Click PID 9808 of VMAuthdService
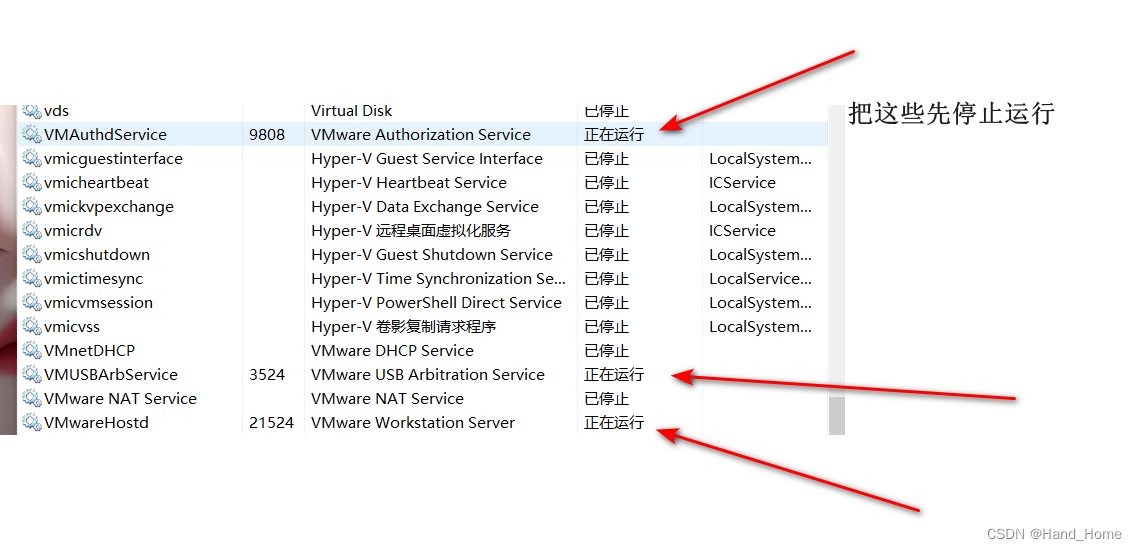 pyautogui.click(x=267, y=134)
